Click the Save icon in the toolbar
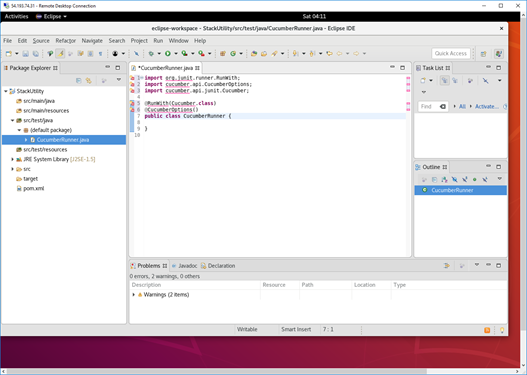Viewport: 527px width, 375px height. coord(26,53)
